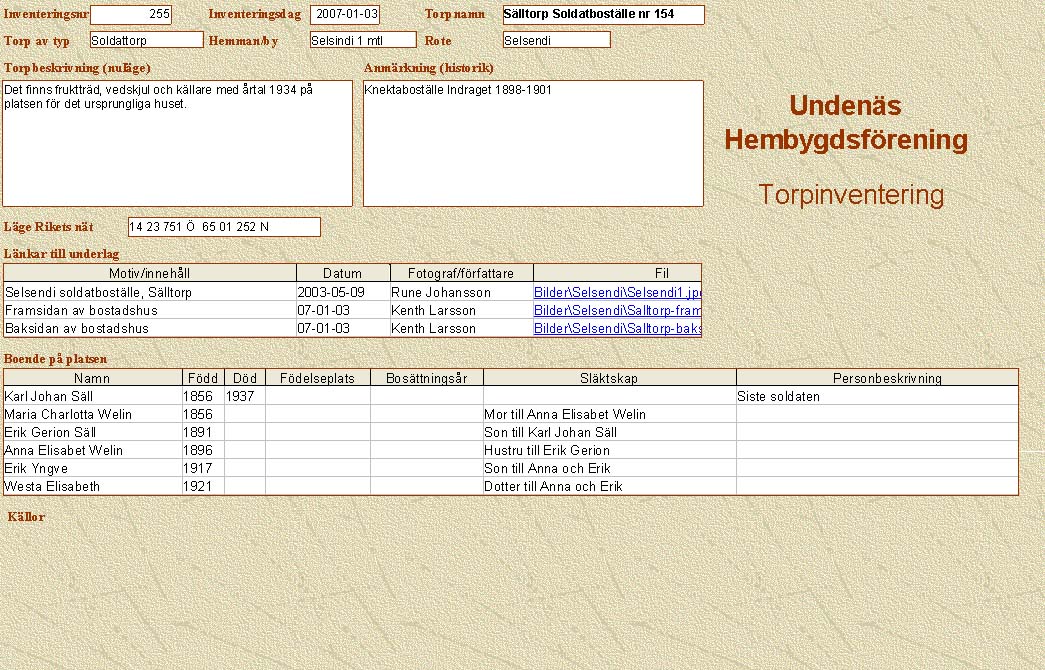
Task: Click the Namn column header in Boende table
Action: (x=92, y=379)
